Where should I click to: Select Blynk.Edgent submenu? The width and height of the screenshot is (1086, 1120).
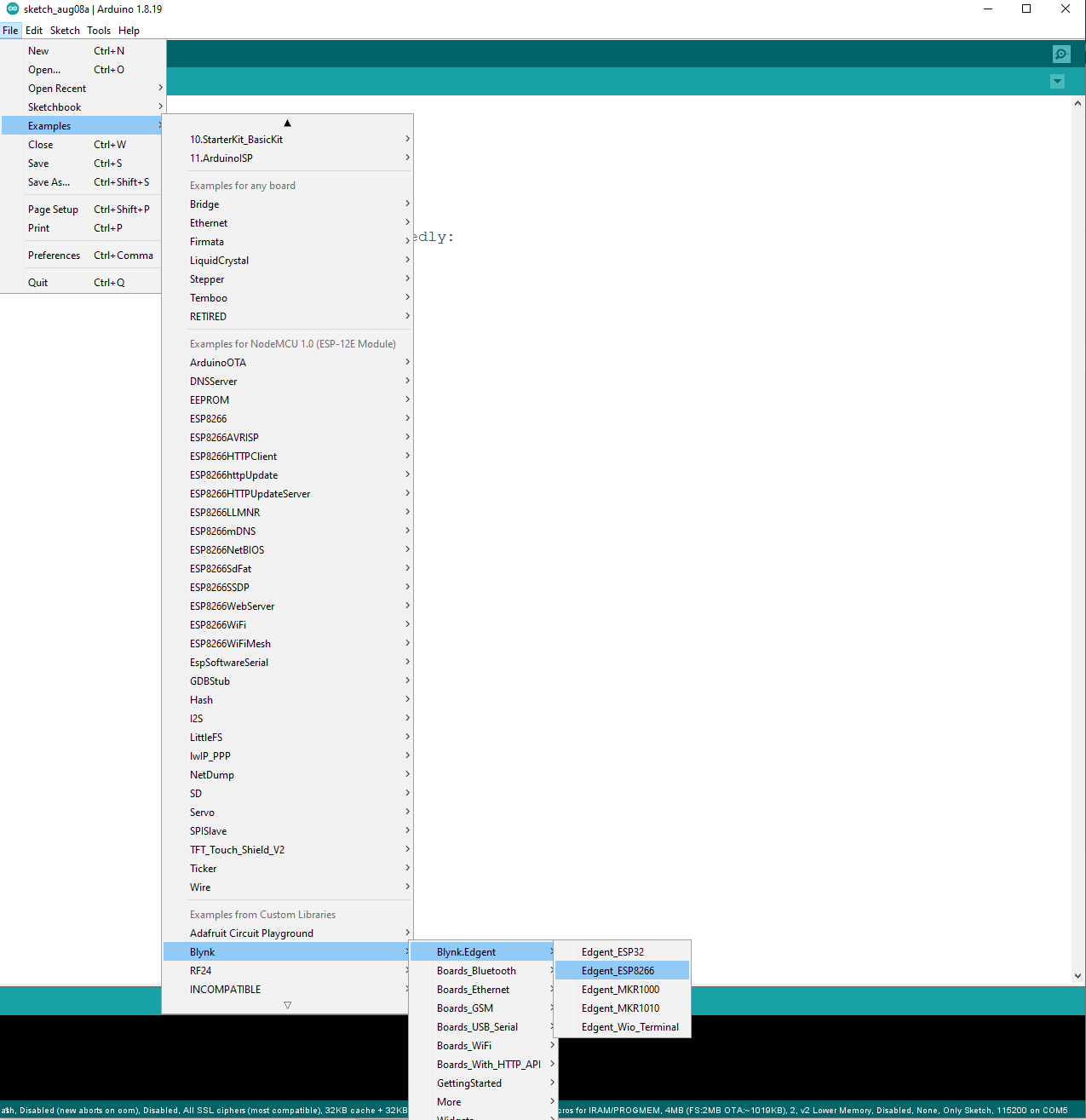(483, 952)
